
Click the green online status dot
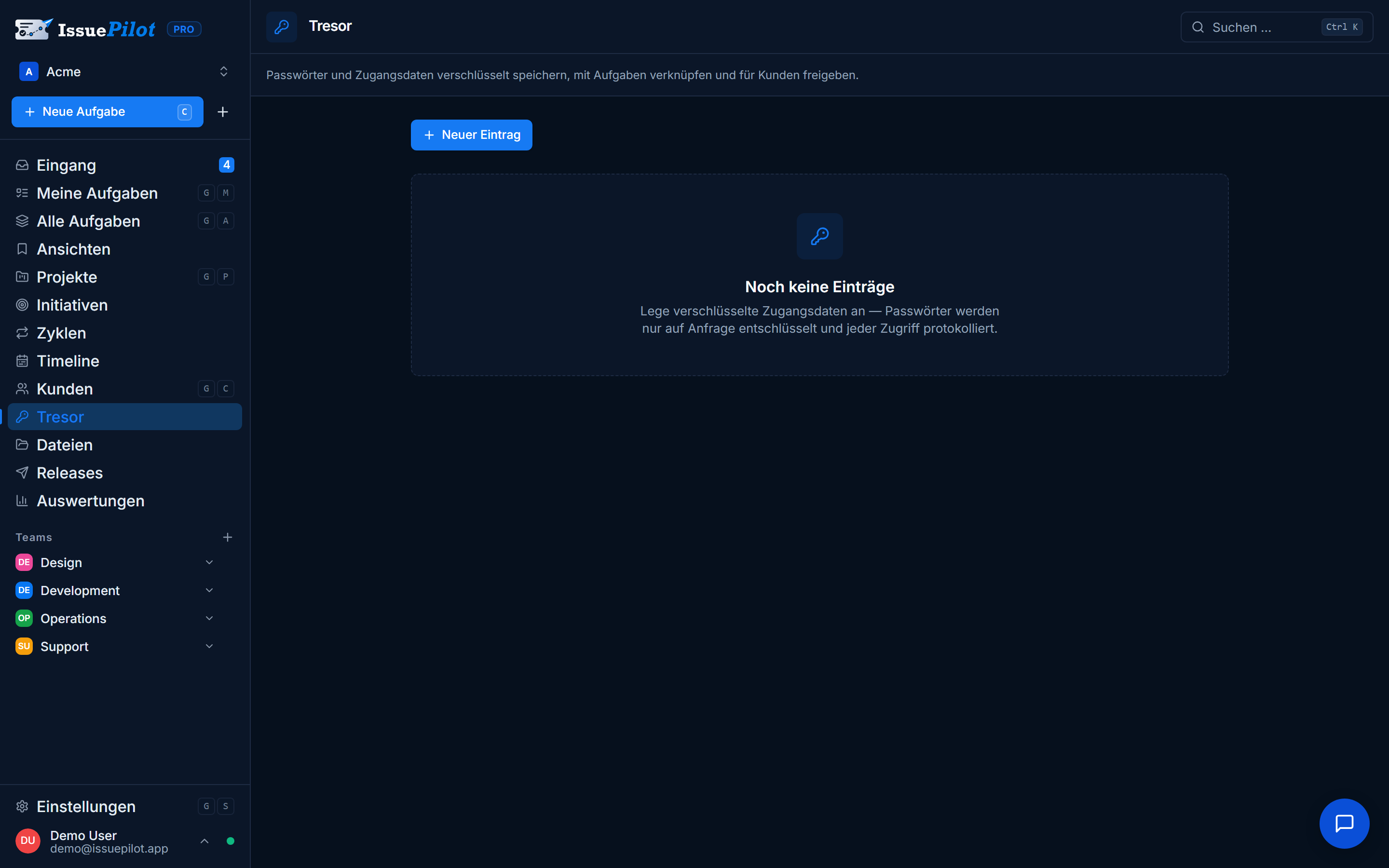(x=230, y=841)
